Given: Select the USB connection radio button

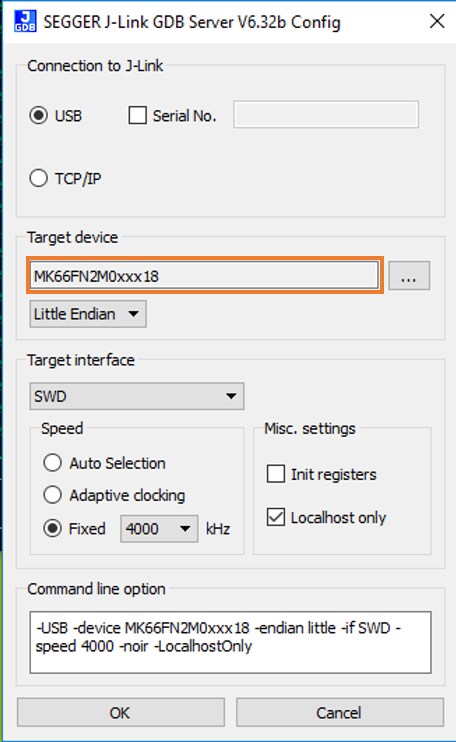Looking at the screenshot, I should point(38,115).
